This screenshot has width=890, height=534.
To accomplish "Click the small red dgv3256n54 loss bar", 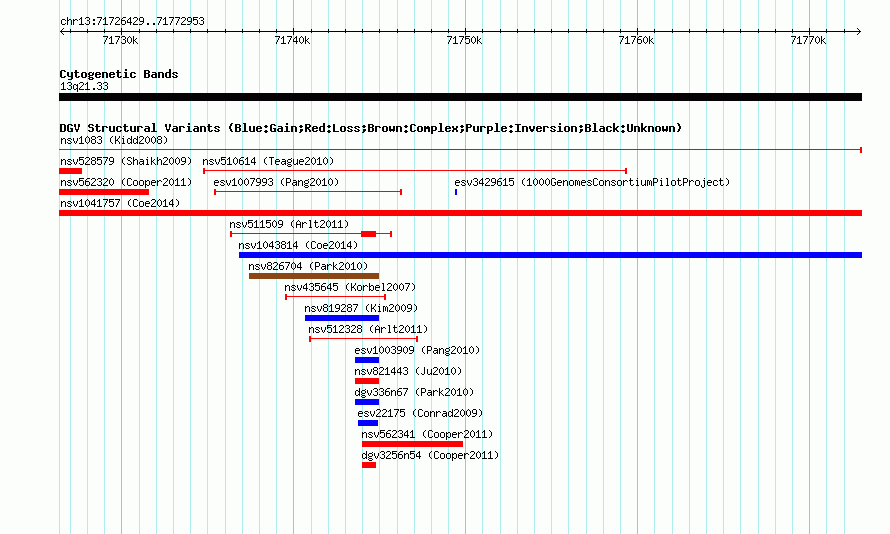I will point(369,465).
